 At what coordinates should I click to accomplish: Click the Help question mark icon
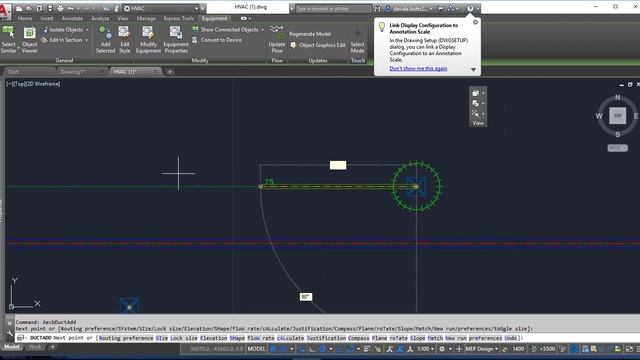[470, 9]
